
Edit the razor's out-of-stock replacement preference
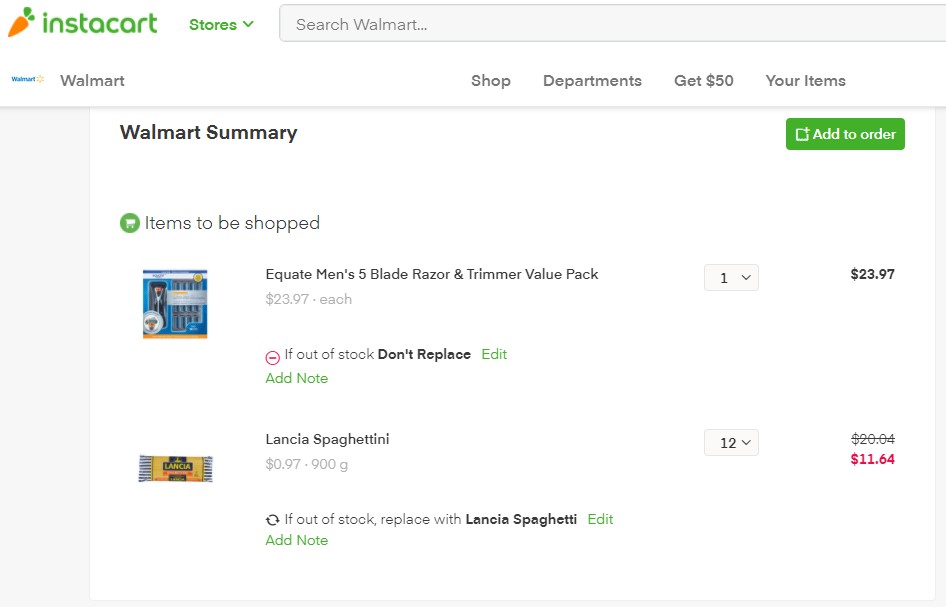point(494,354)
